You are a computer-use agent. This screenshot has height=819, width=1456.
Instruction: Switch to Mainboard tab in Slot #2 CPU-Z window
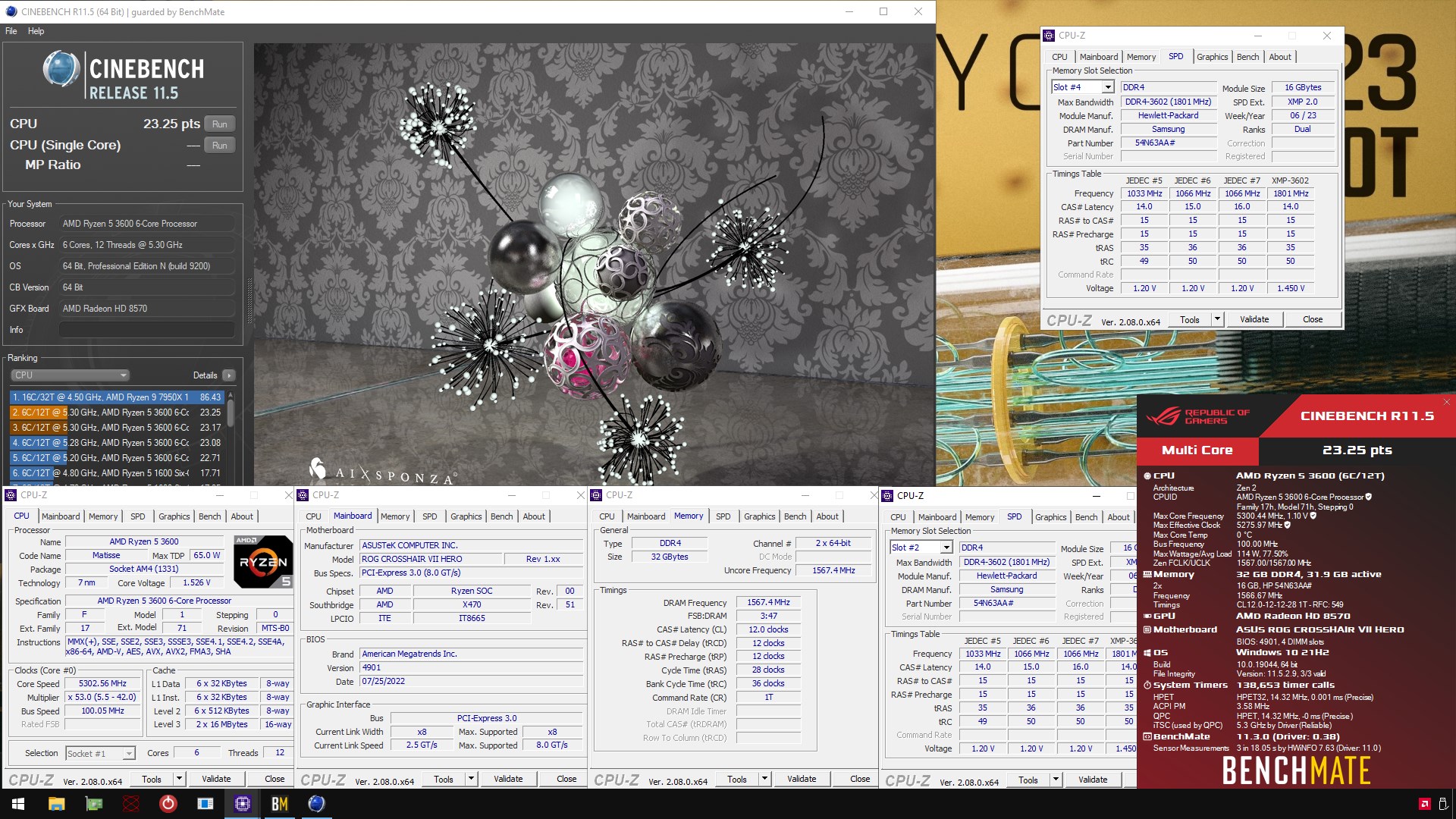[x=937, y=517]
